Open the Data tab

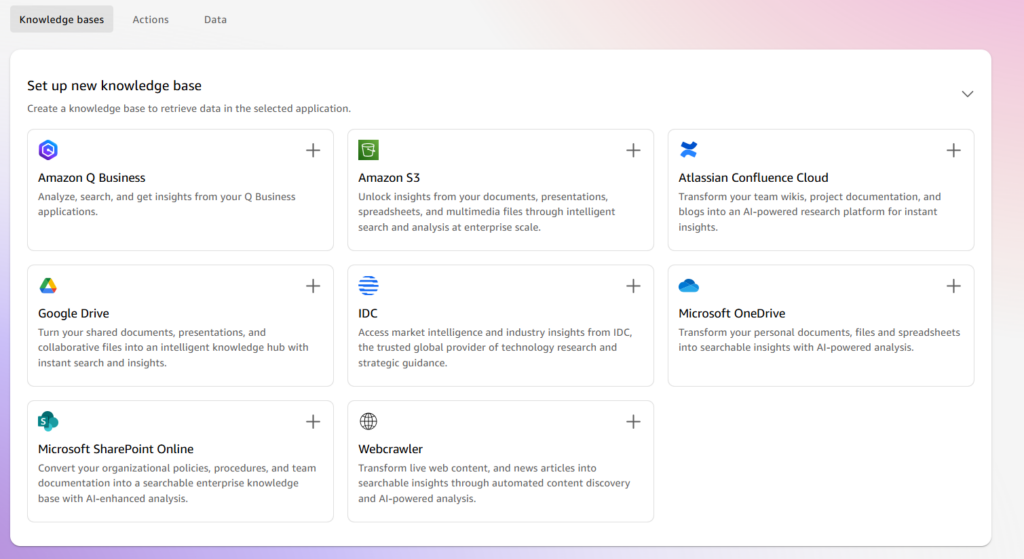point(215,19)
